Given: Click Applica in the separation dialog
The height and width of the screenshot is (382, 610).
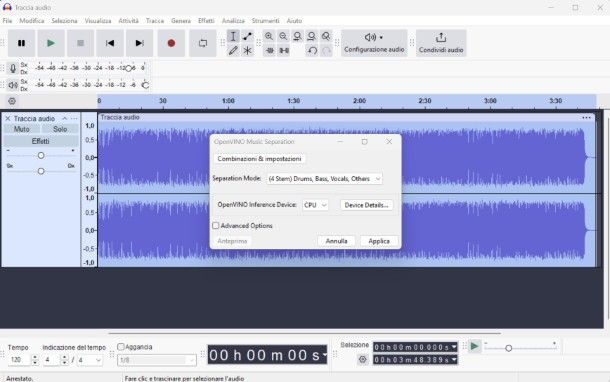Looking at the screenshot, I should pos(379,241).
